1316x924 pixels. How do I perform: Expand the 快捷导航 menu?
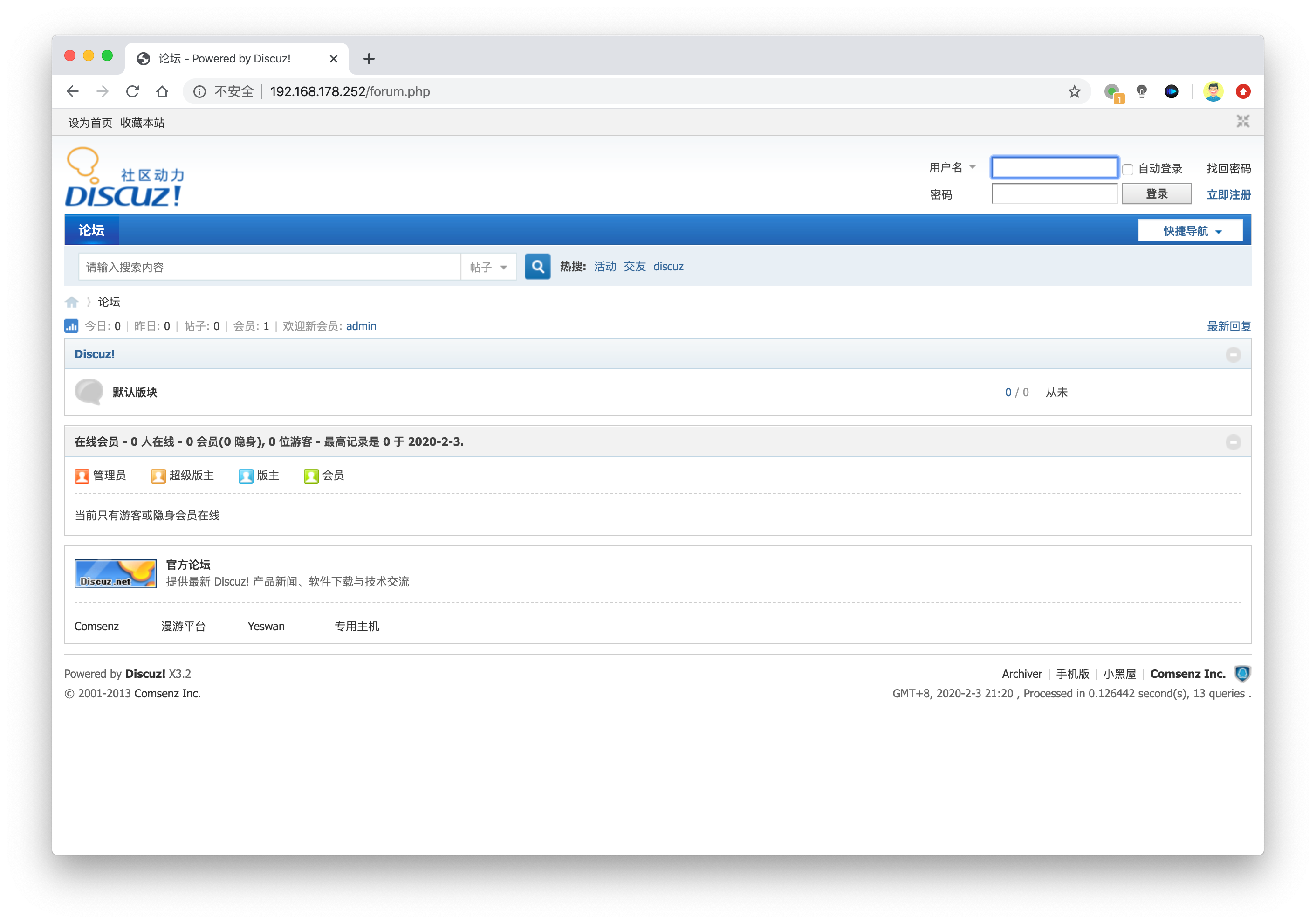[1191, 231]
